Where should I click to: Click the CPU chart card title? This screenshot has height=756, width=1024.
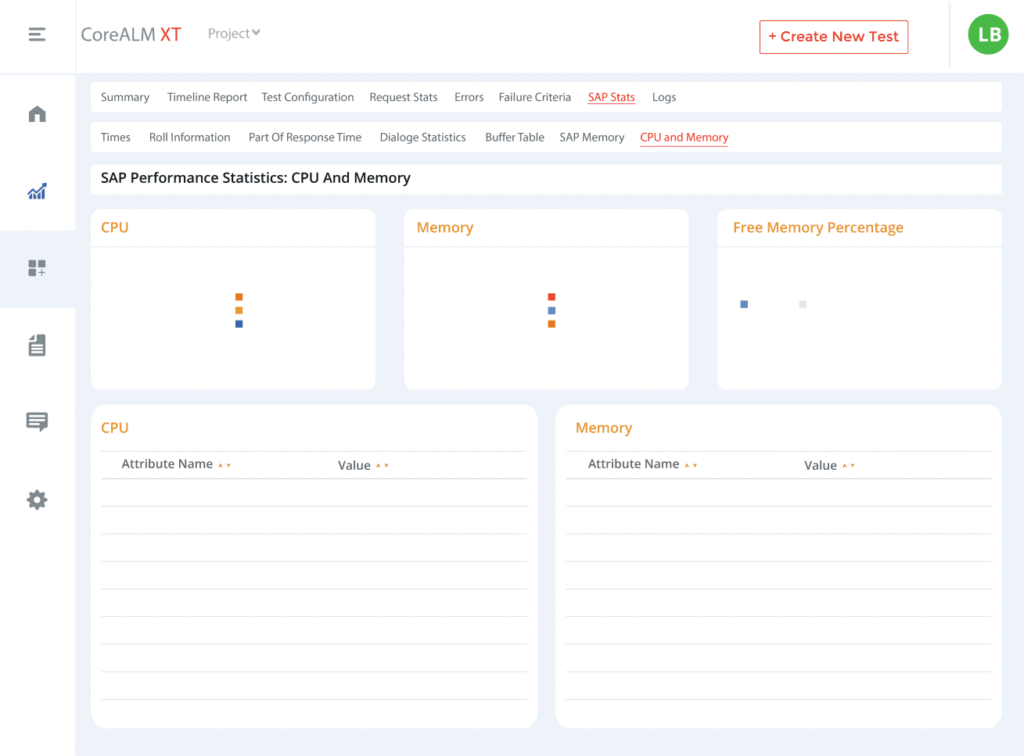(x=114, y=228)
